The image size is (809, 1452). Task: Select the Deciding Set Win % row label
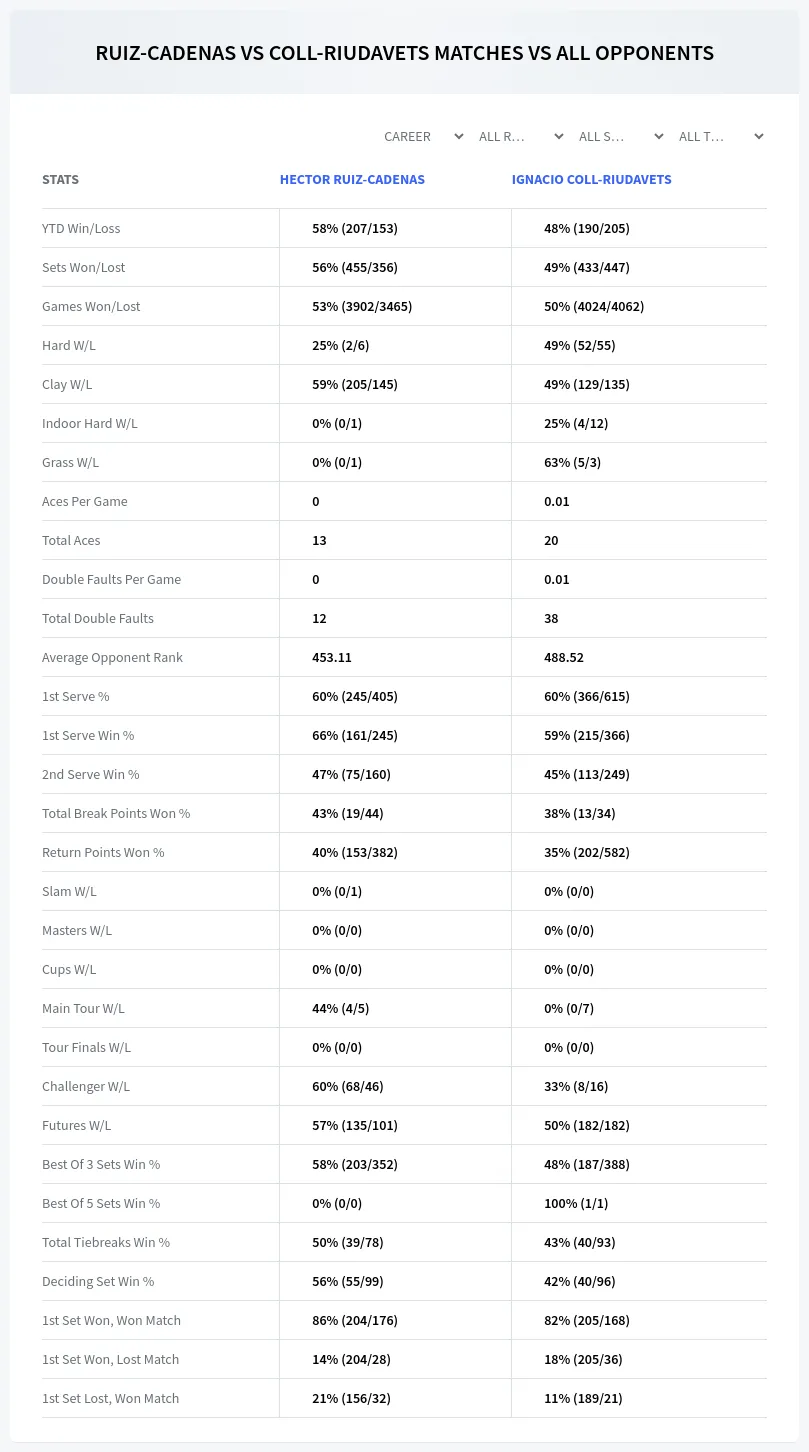click(x=98, y=1282)
